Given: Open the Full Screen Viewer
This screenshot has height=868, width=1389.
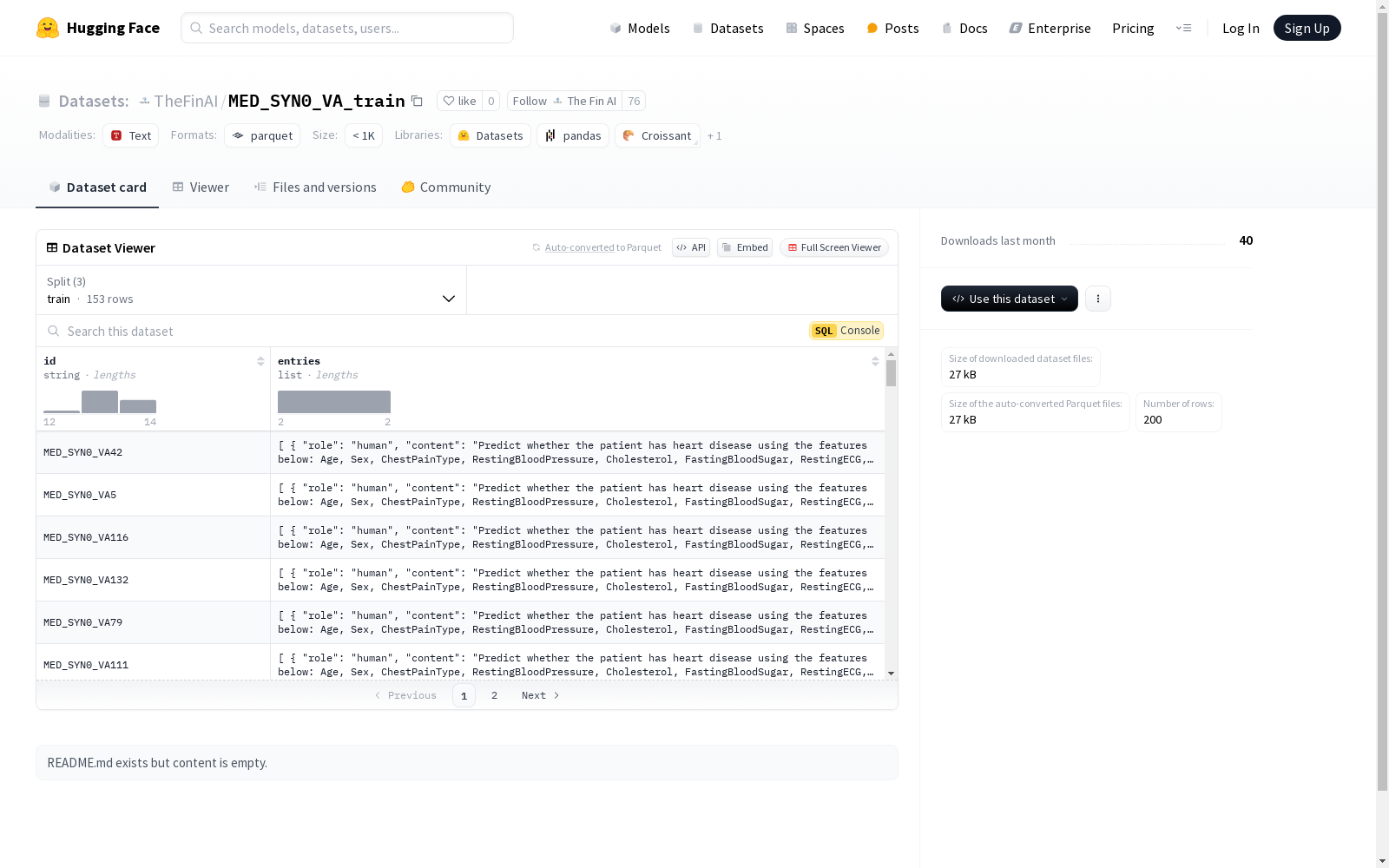Looking at the screenshot, I should click(834, 247).
